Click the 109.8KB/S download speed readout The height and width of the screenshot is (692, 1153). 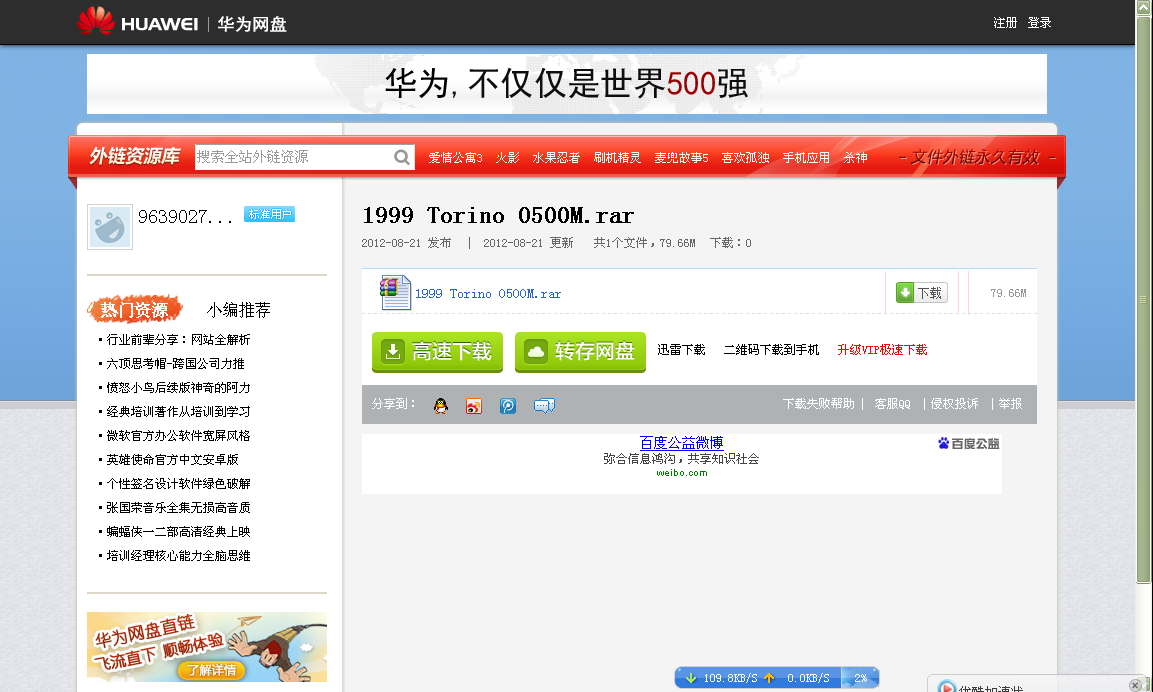[x=730, y=678]
